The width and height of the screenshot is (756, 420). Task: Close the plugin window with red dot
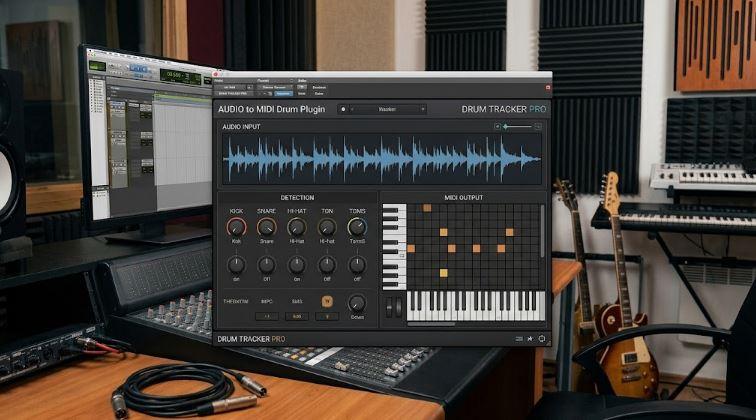(x=217, y=74)
